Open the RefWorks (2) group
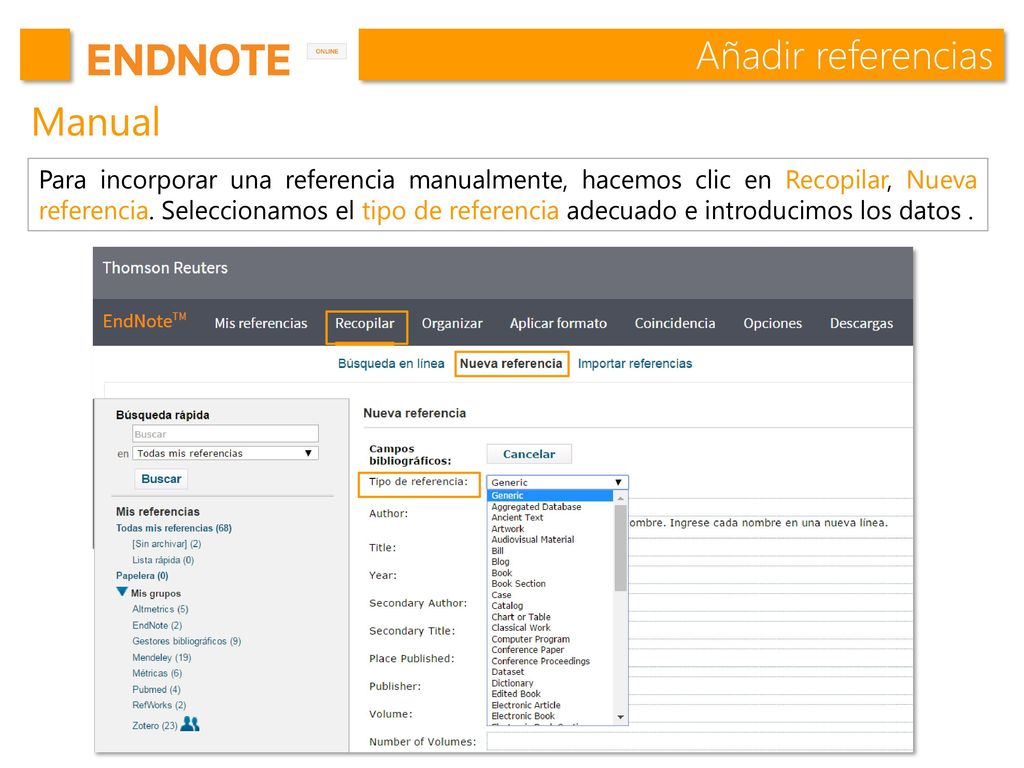Viewport: 1024px width, 768px height. 159,705
